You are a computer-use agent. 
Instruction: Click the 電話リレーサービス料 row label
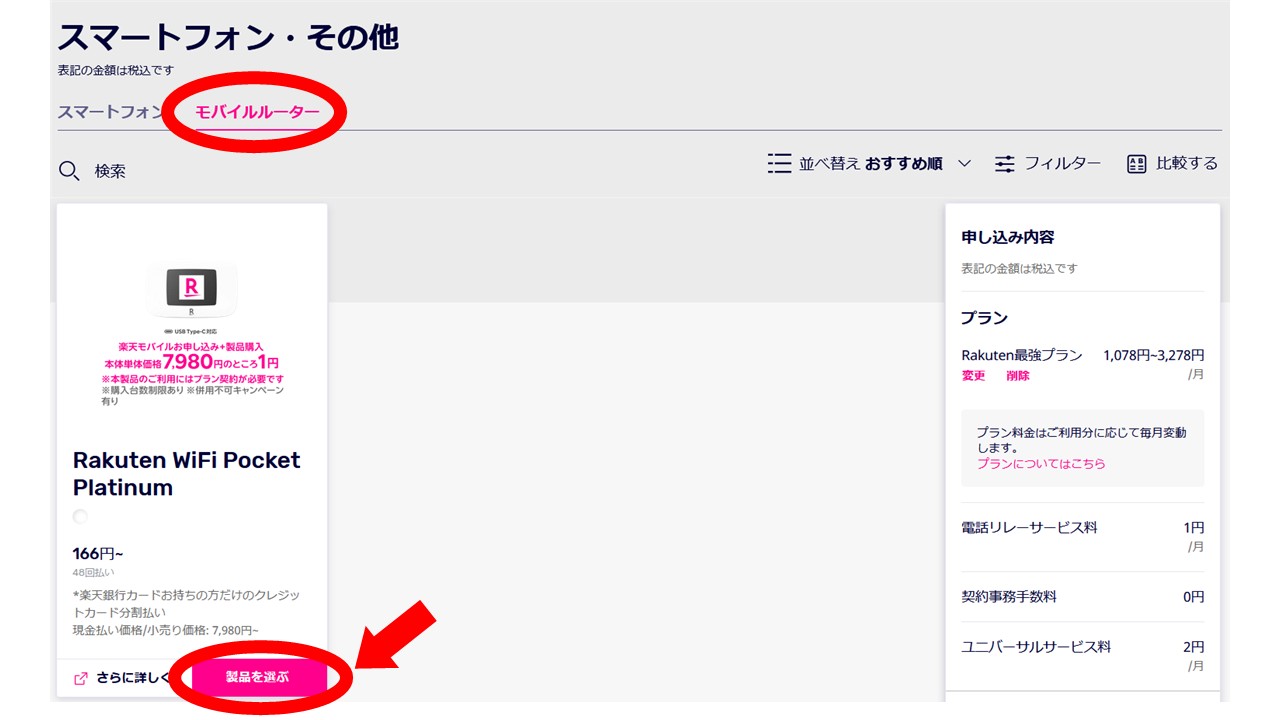(x=1029, y=527)
